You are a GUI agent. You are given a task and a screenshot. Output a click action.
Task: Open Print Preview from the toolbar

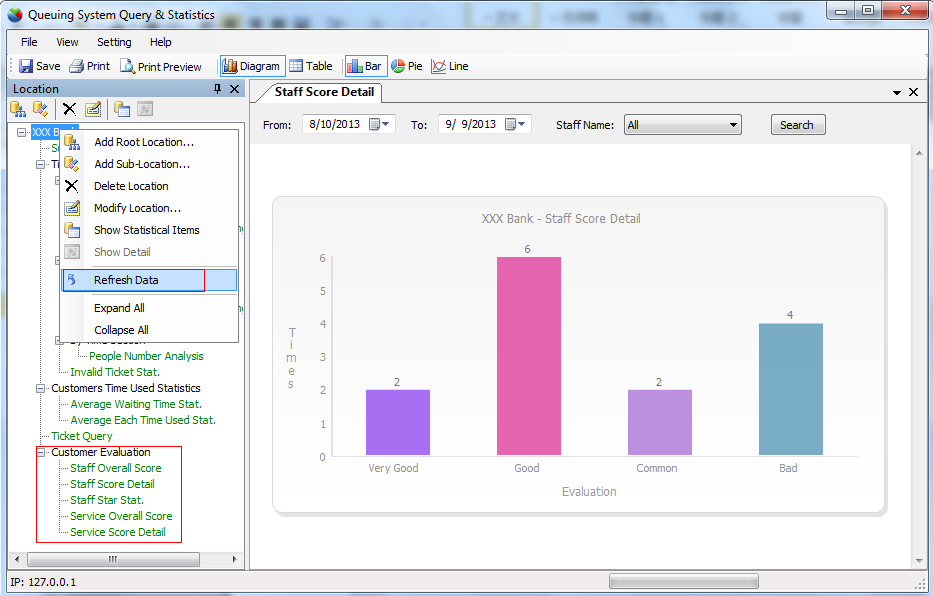pyautogui.click(x=161, y=66)
